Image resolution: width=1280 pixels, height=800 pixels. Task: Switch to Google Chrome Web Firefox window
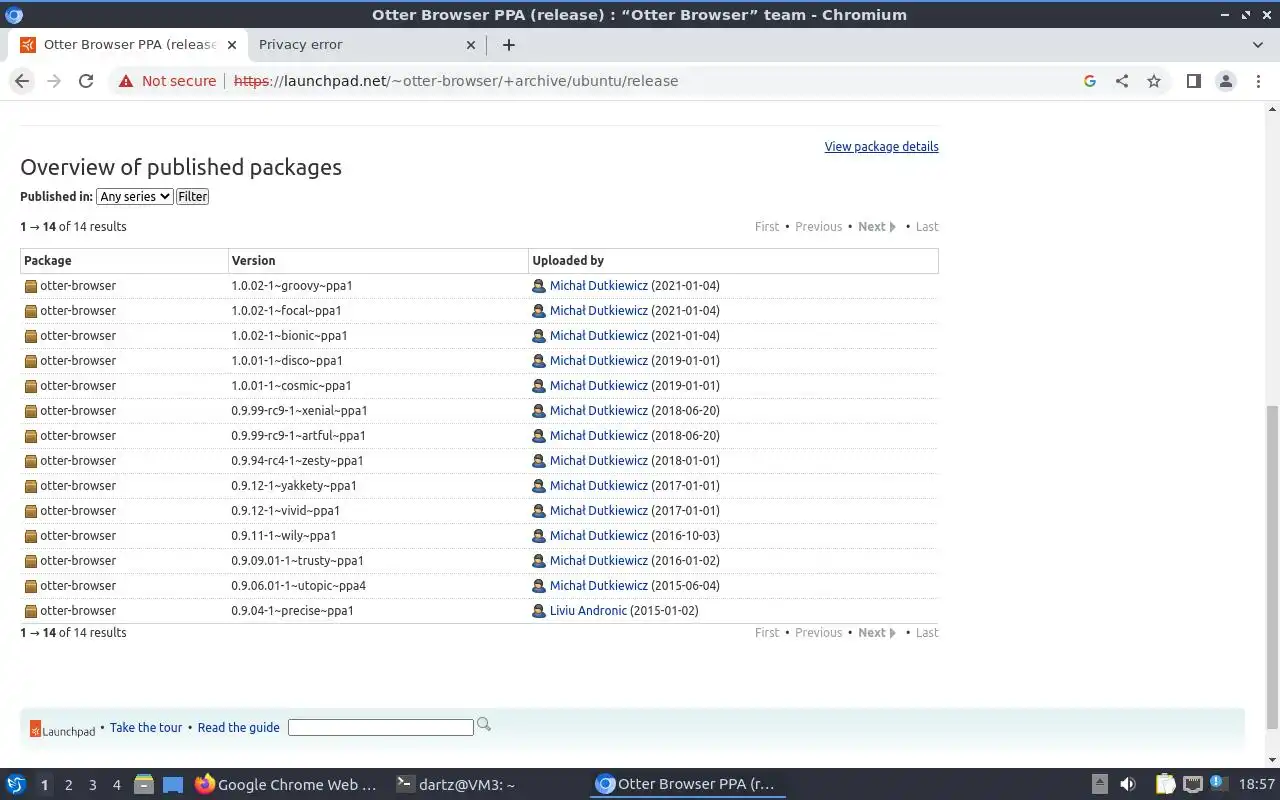(x=286, y=784)
